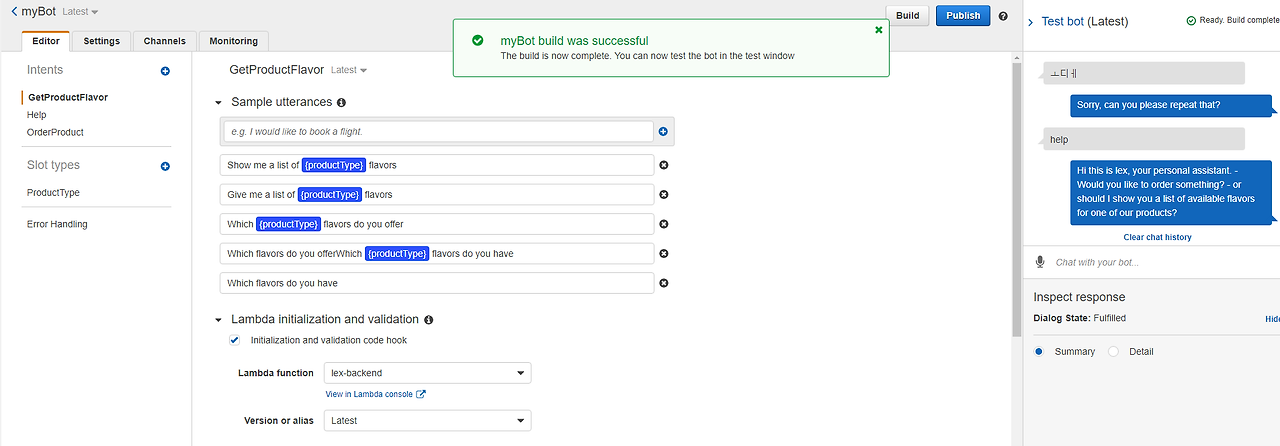Toggle Initialization and validation code hook checkbox
1280x446 pixels.
click(x=234, y=340)
